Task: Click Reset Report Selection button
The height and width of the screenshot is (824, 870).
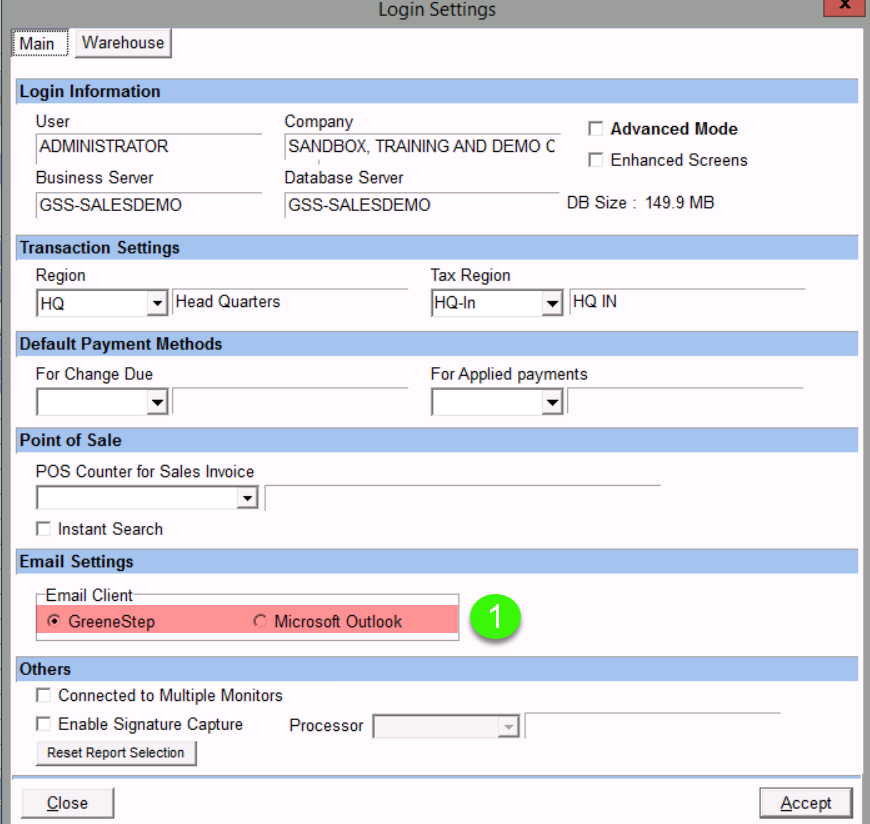Action: pyautogui.click(x=116, y=753)
